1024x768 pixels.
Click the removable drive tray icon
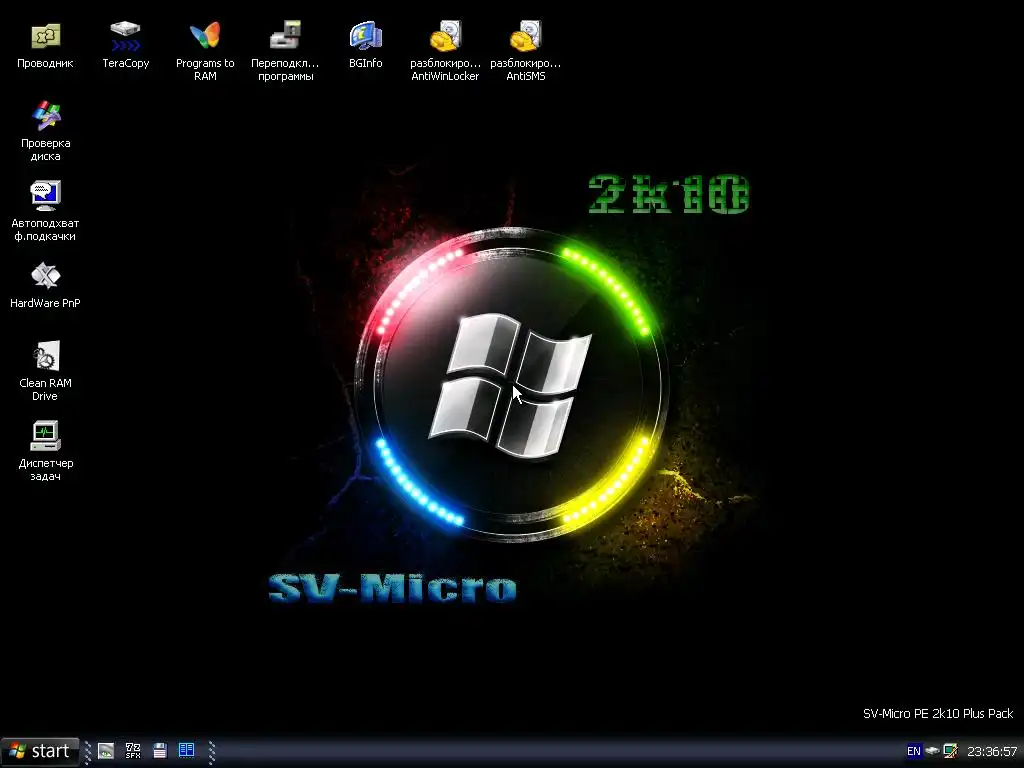[x=933, y=751]
